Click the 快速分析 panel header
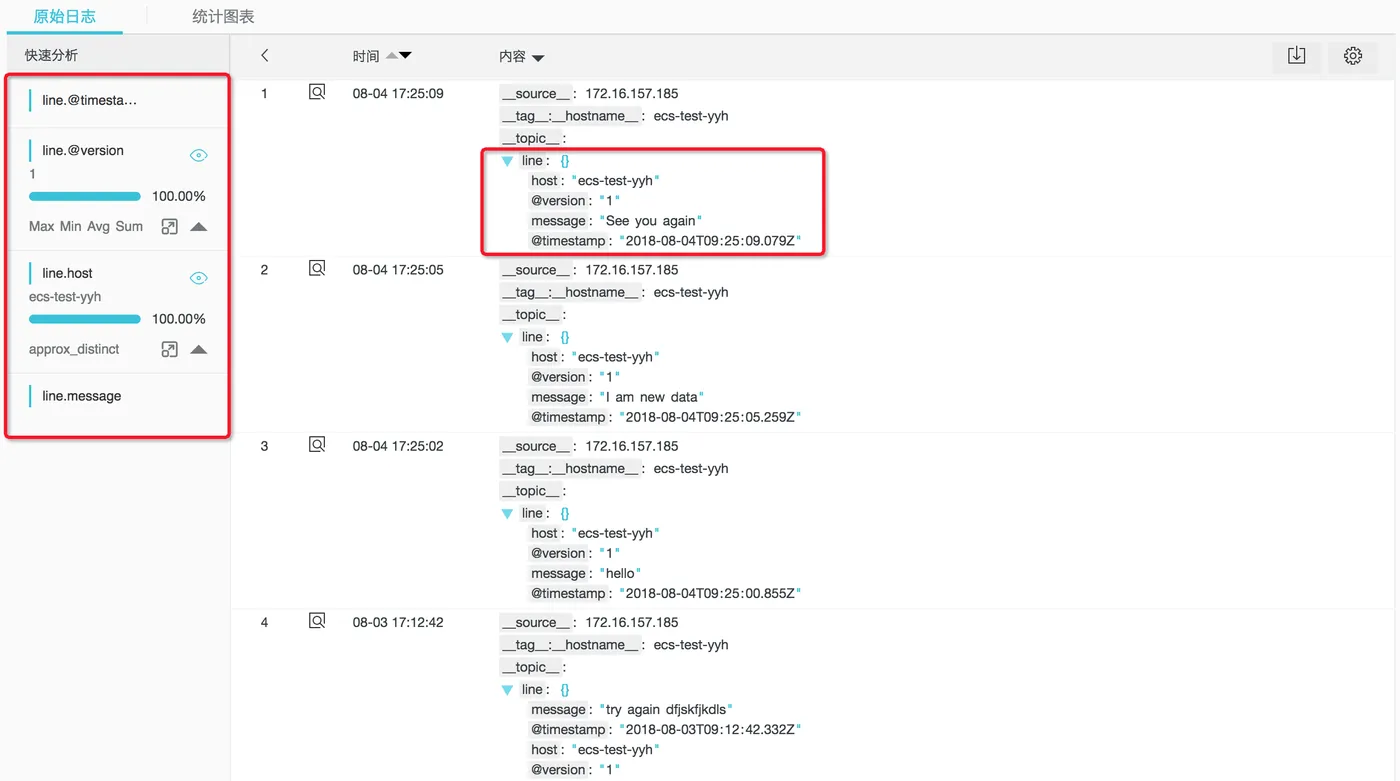 pos(51,55)
